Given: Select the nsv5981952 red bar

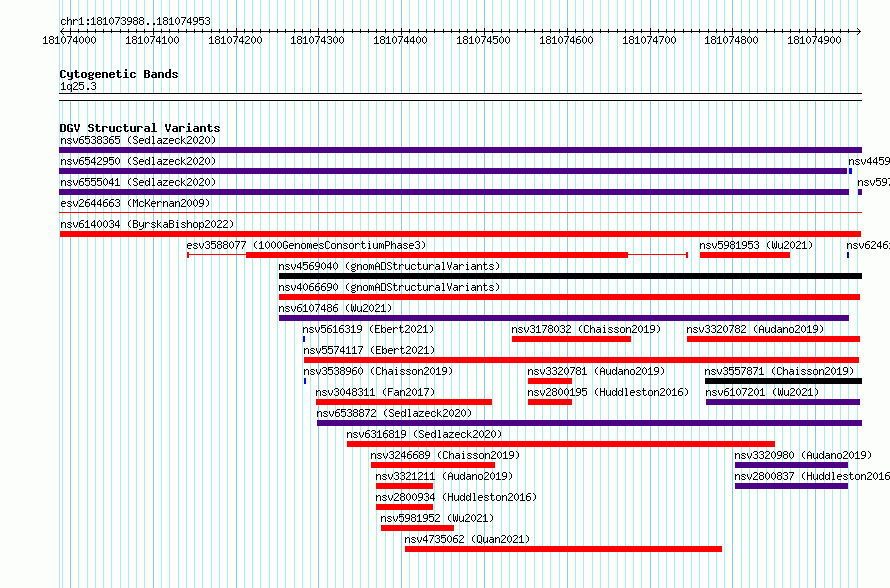Looking at the screenshot, I should click(x=417, y=528).
